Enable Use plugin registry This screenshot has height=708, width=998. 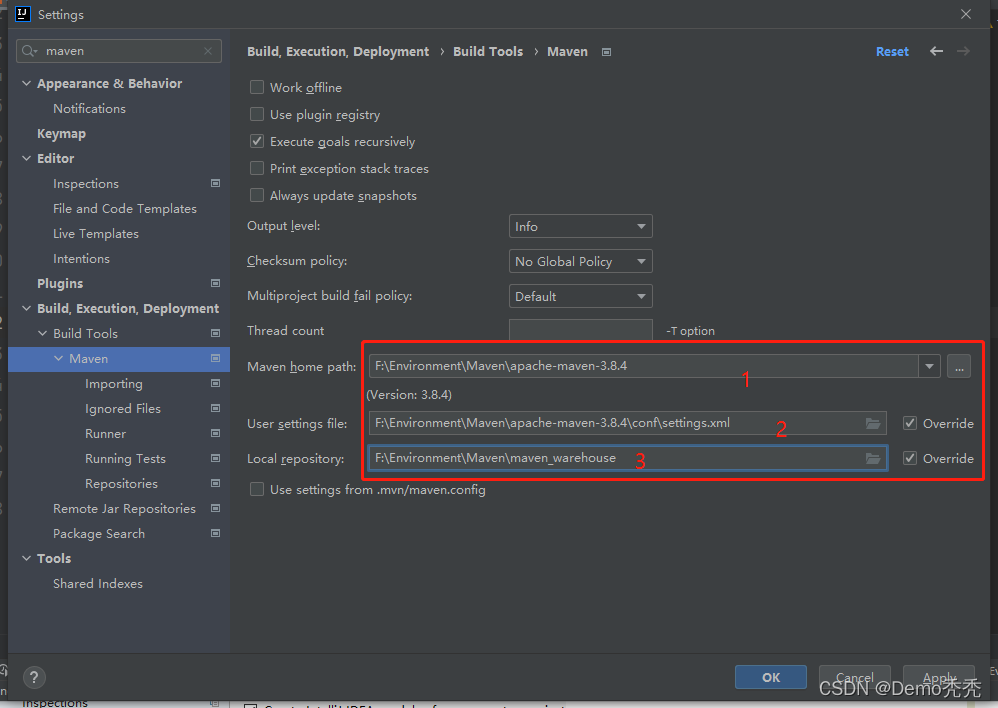[257, 114]
